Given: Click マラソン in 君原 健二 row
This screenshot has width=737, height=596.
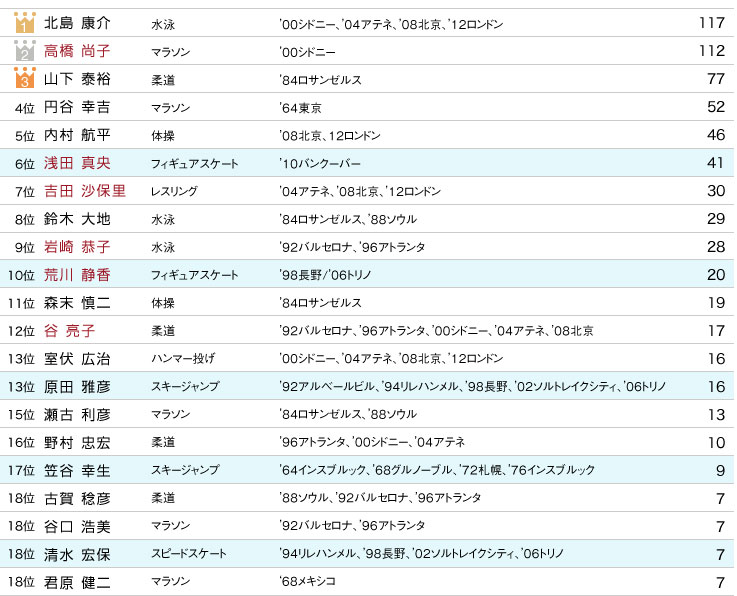Looking at the screenshot, I should (170, 582).
